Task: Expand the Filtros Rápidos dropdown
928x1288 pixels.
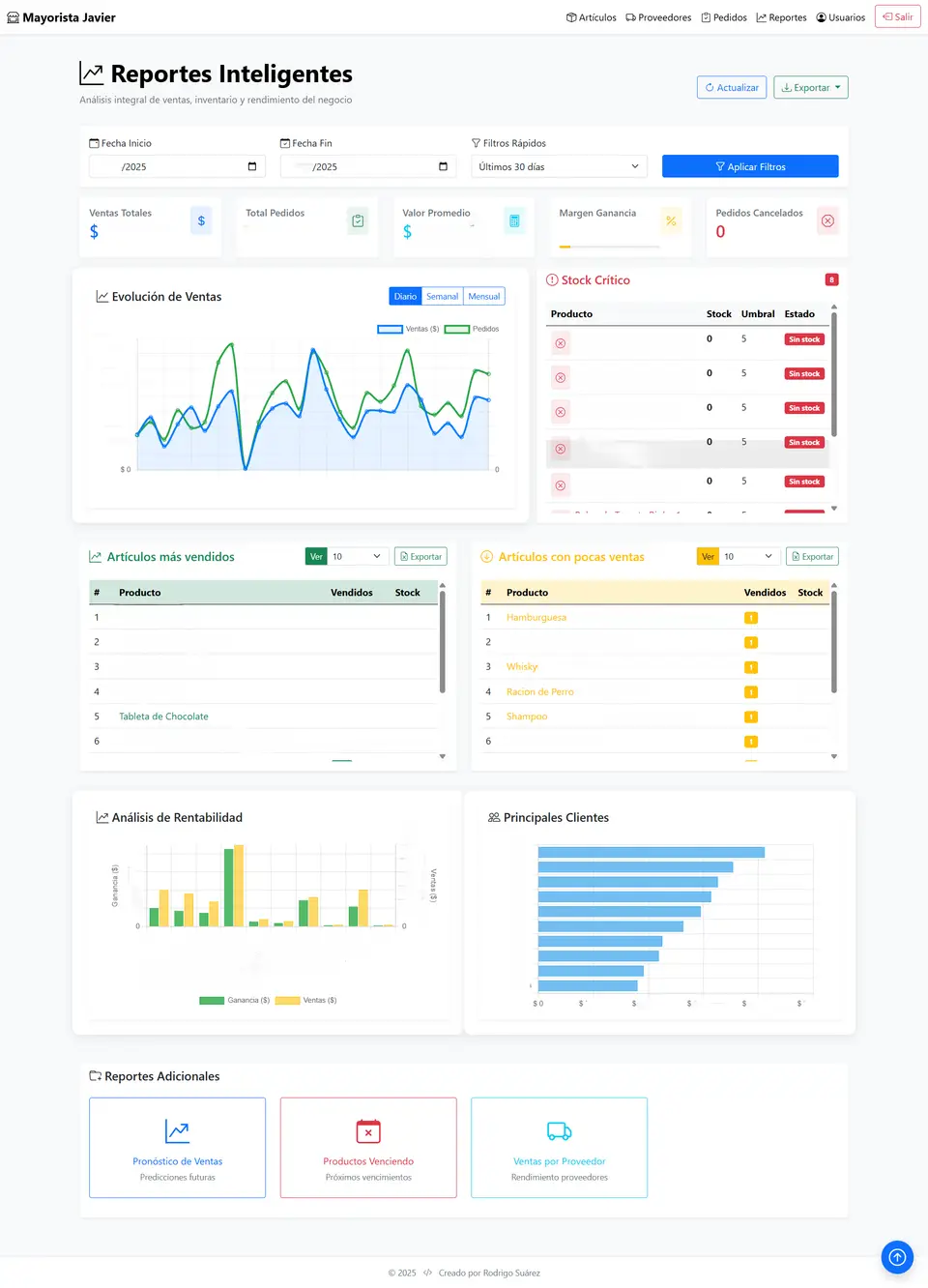Action: [559, 166]
